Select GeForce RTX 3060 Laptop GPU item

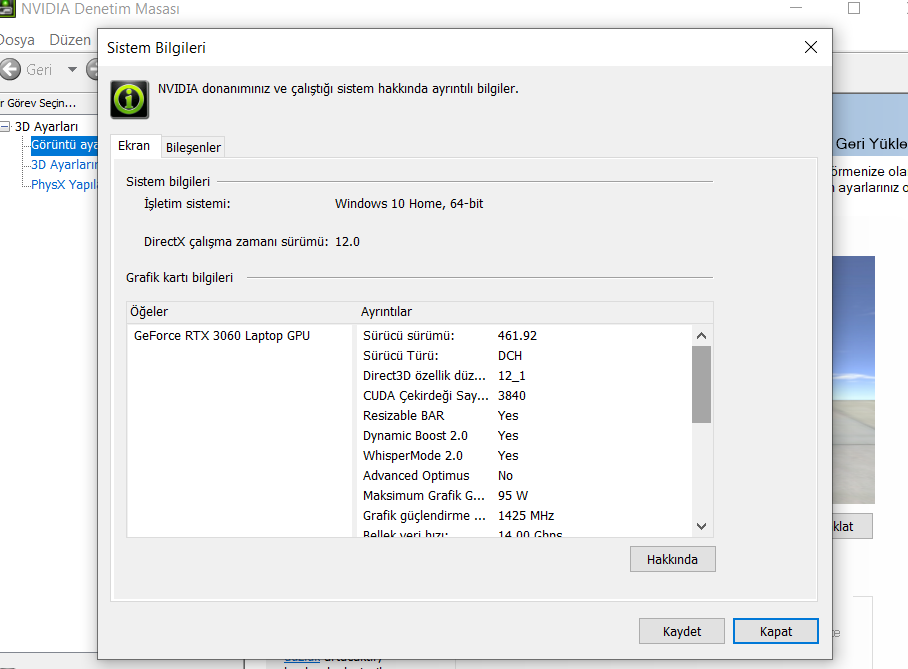[222, 335]
